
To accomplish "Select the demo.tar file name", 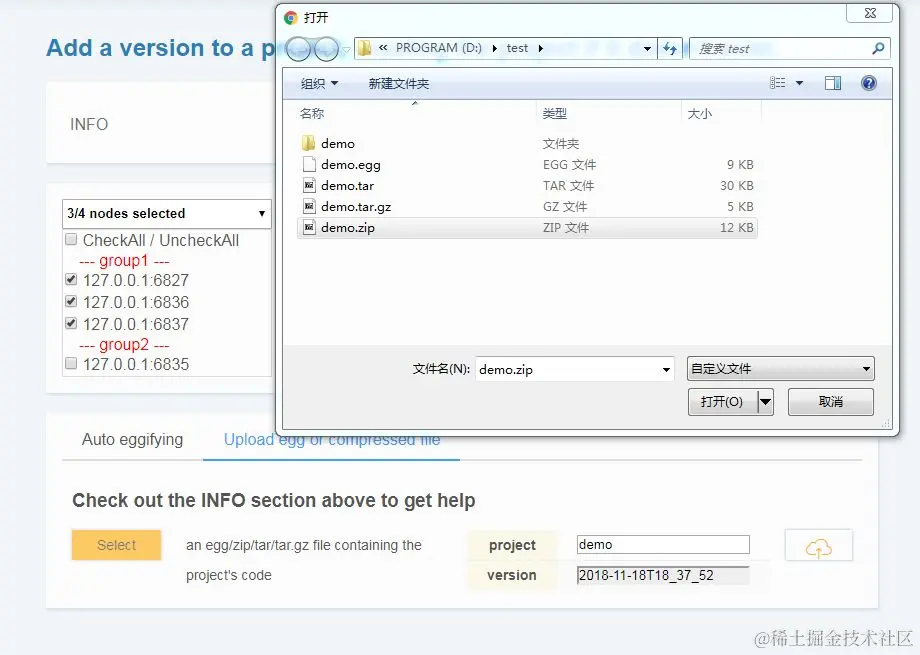I will tap(347, 186).
